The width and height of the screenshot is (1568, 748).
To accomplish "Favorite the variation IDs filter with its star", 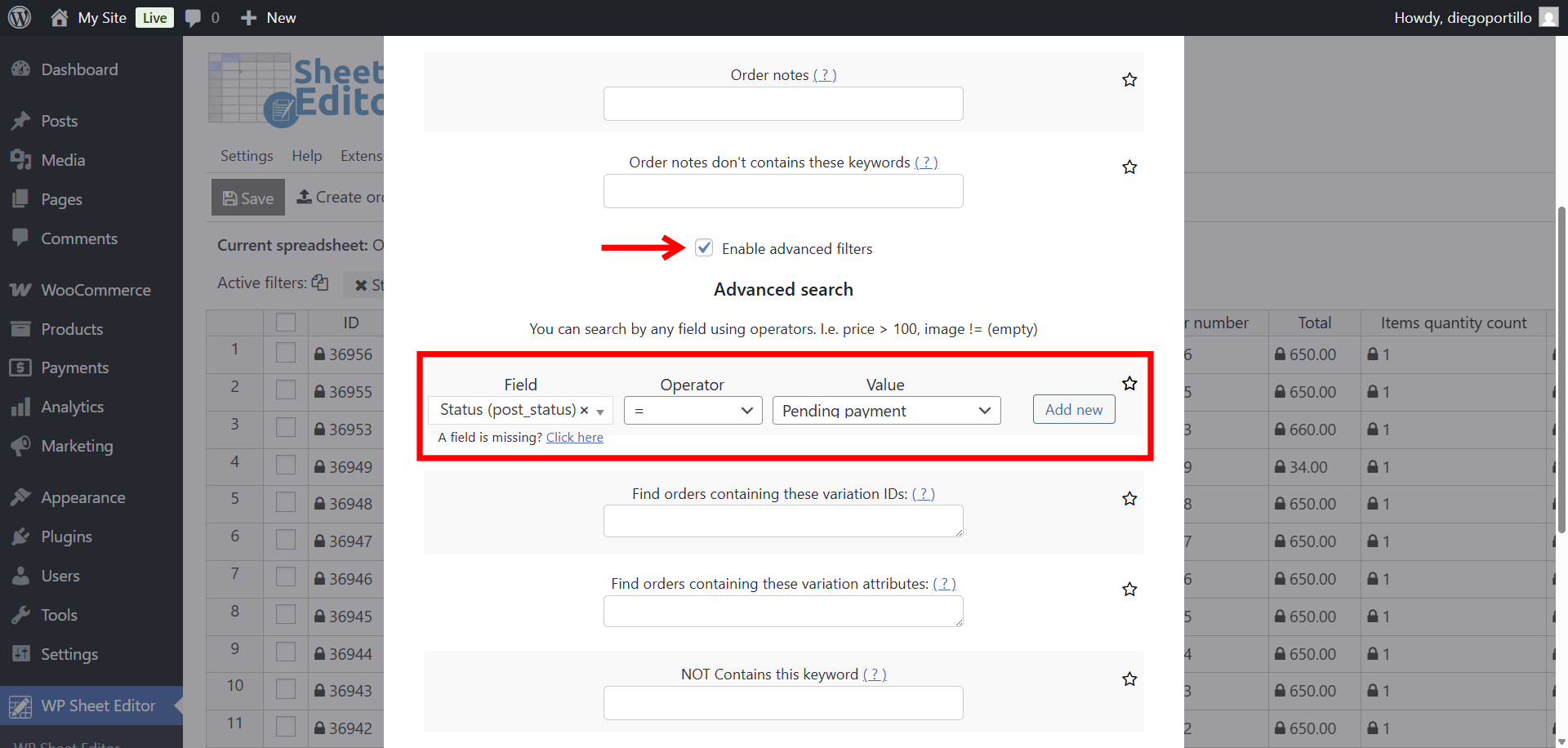I will pyautogui.click(x=1129, y=499).
